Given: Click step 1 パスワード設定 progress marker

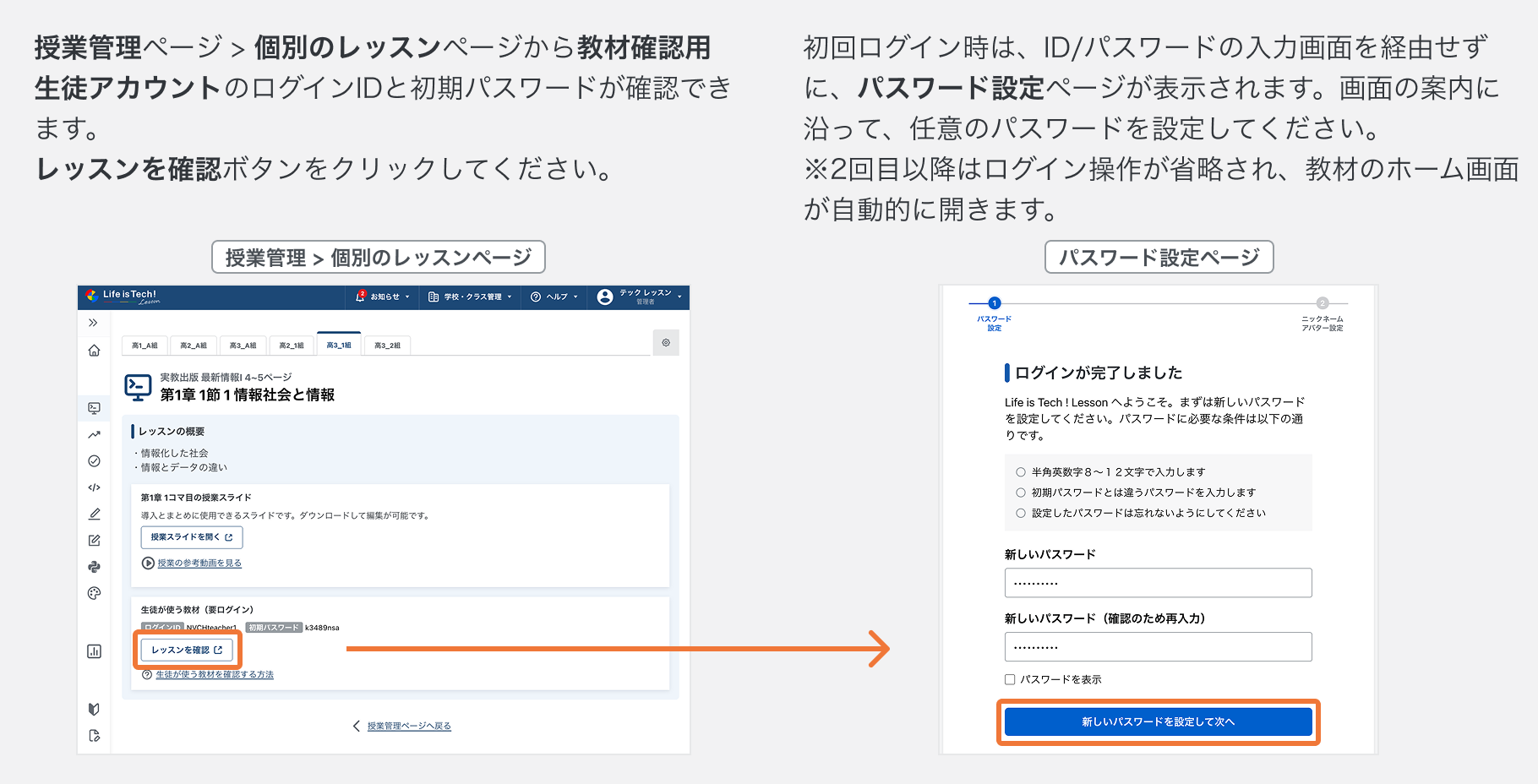Looking at the screenshot, I should pyautogui.click(x=995, y=303).
